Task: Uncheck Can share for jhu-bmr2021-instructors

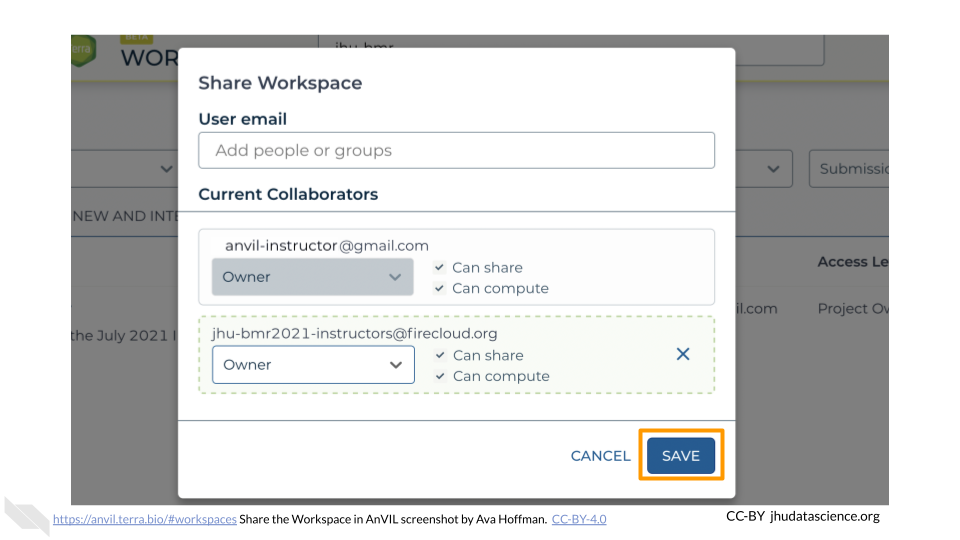Action: [440, 356]
